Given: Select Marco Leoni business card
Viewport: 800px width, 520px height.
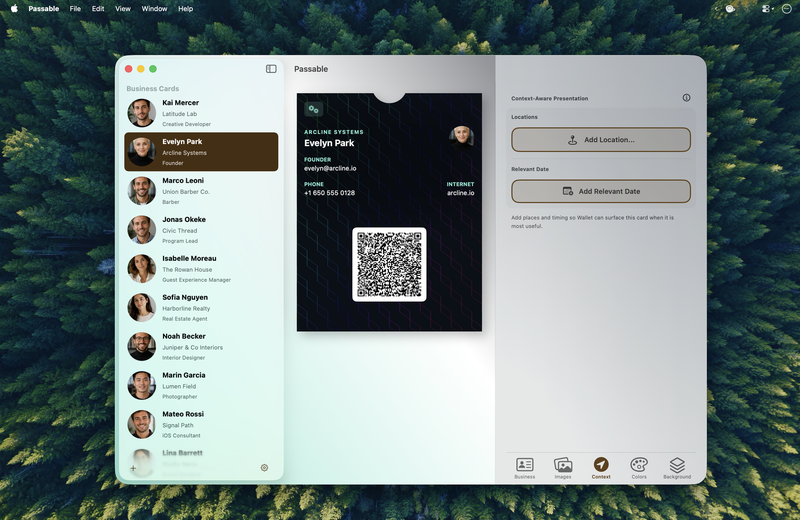Looking at the screenshot, I should [201, 191].
